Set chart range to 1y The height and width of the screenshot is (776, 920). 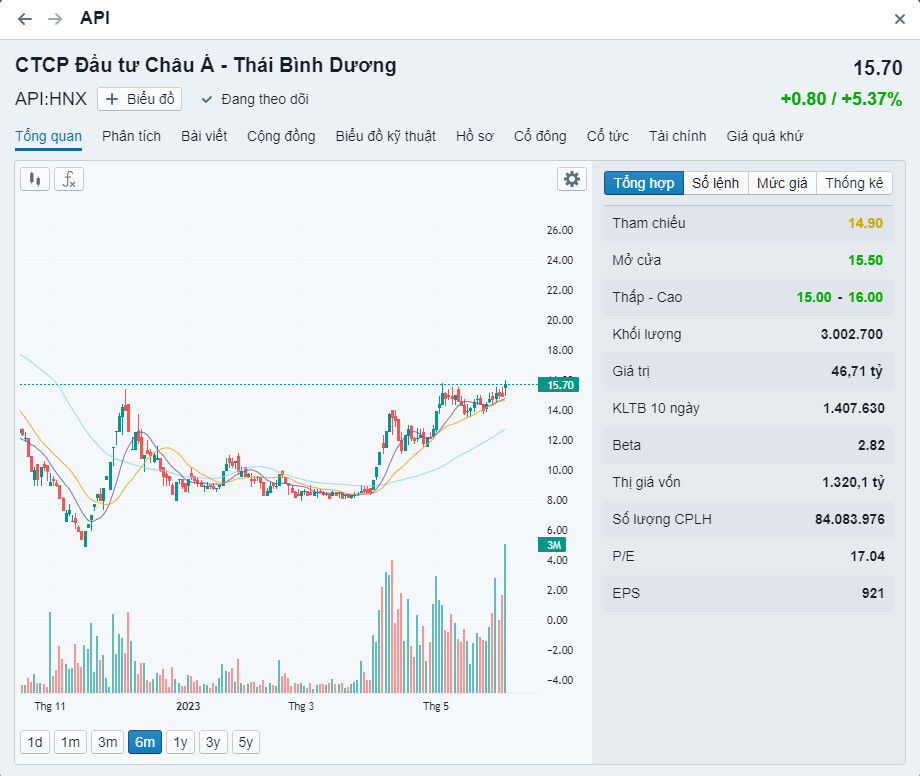(180, 742)
